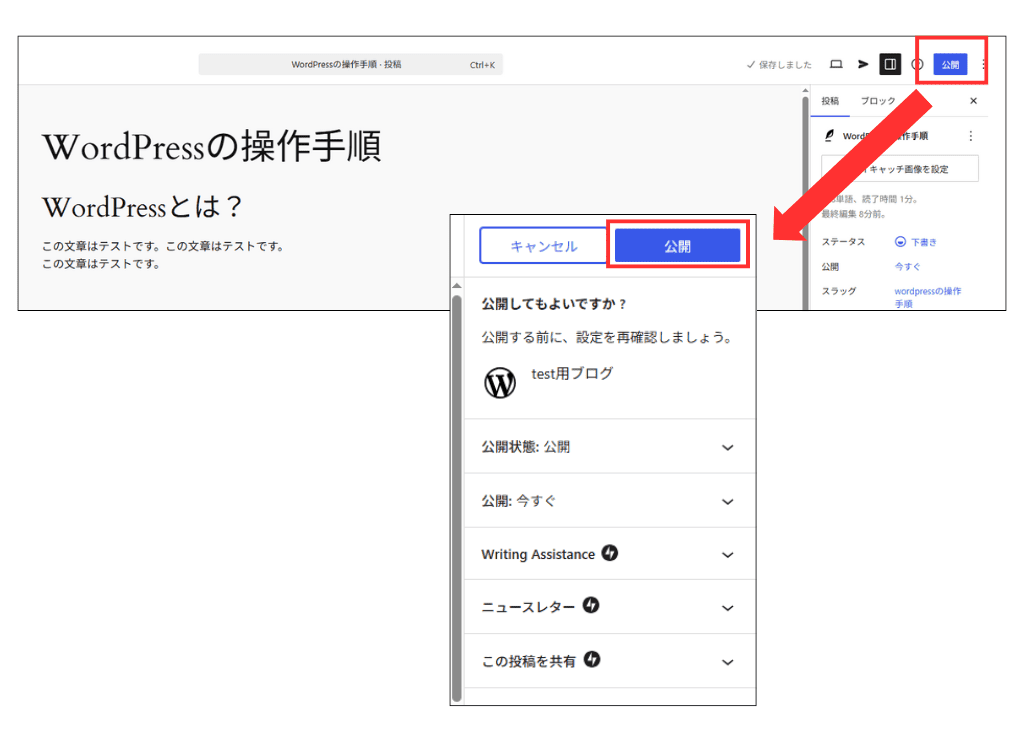Click the Jetpack icon beside Writing Assistance
1024x730 pixels.
[x=611, y=553]
